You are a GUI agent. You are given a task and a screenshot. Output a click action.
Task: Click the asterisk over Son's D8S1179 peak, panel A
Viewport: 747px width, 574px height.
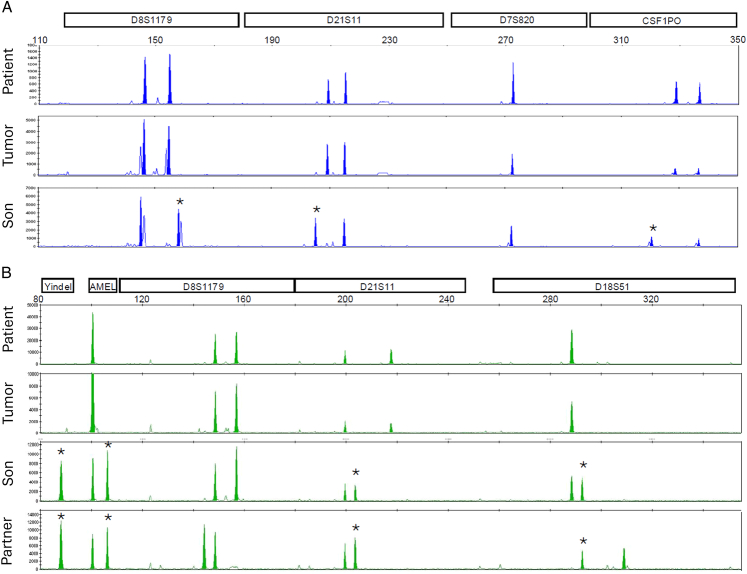pyautogui.click(x=180, y=202)
